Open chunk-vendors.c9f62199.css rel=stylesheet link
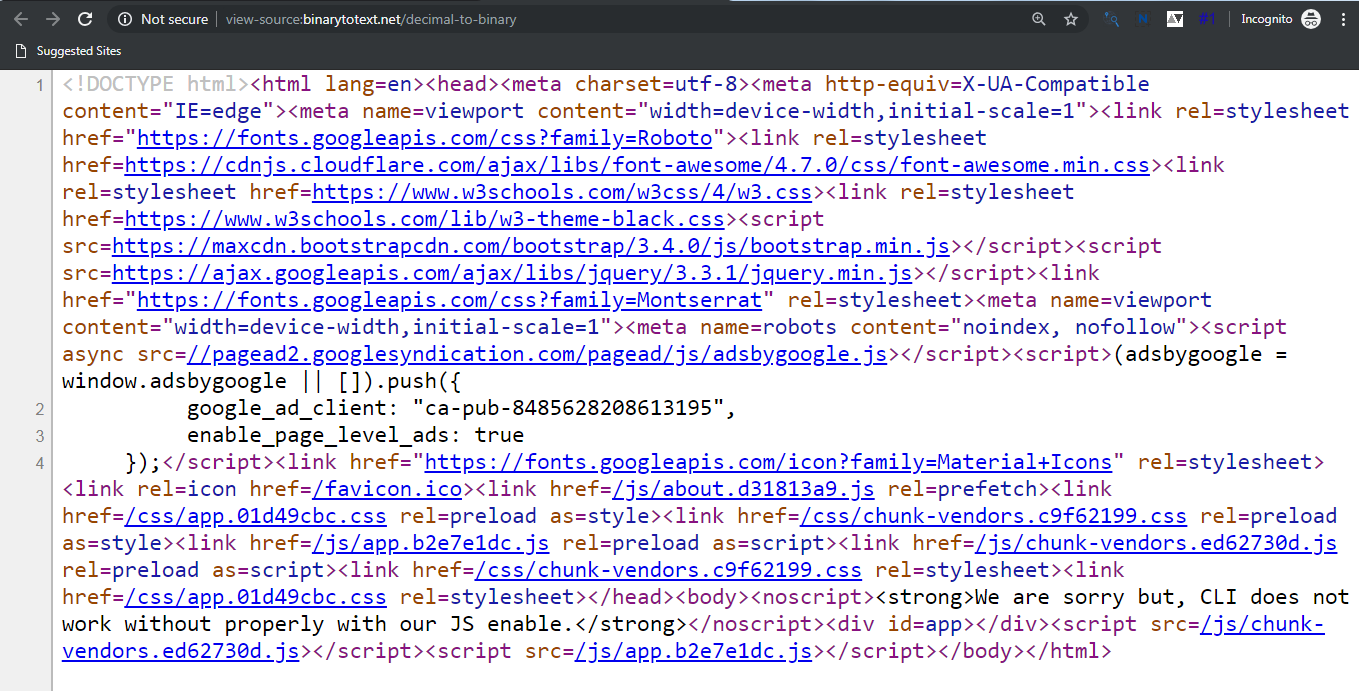 [x=668, y=570]
